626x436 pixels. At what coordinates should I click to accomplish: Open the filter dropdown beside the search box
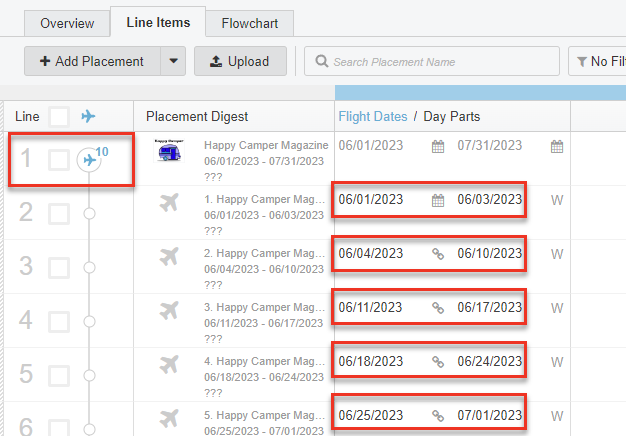point(596,61)
